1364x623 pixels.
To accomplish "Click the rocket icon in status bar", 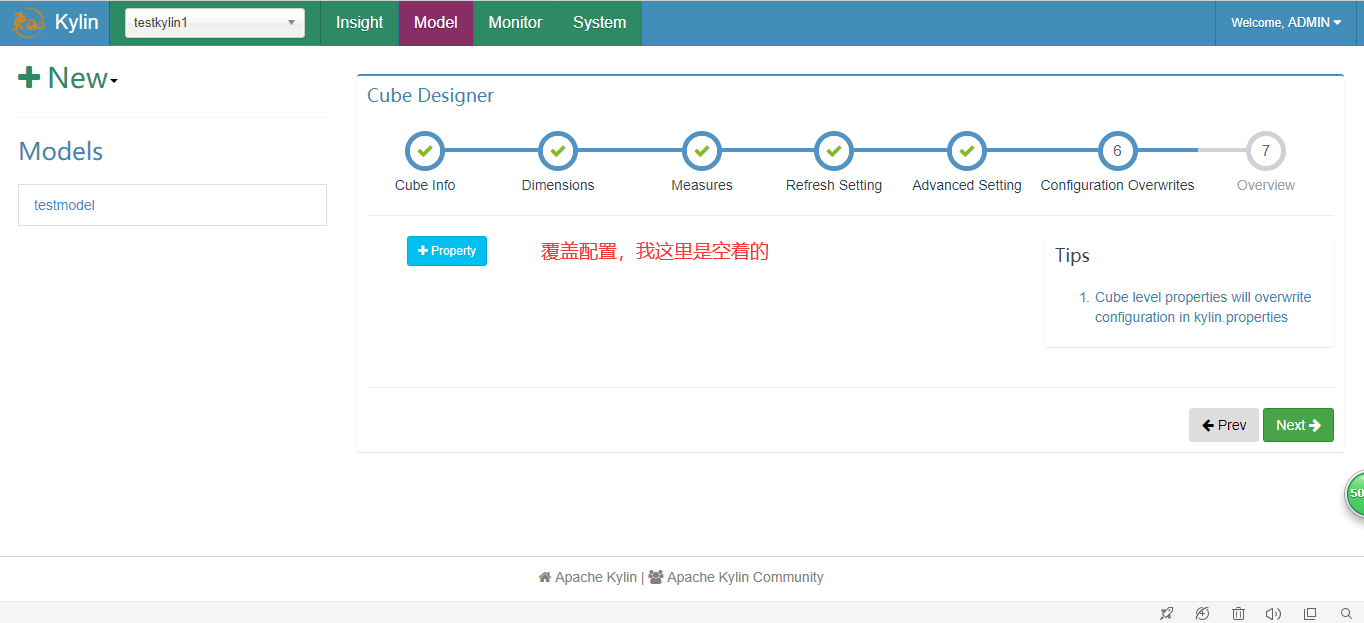I will 1166,613.
